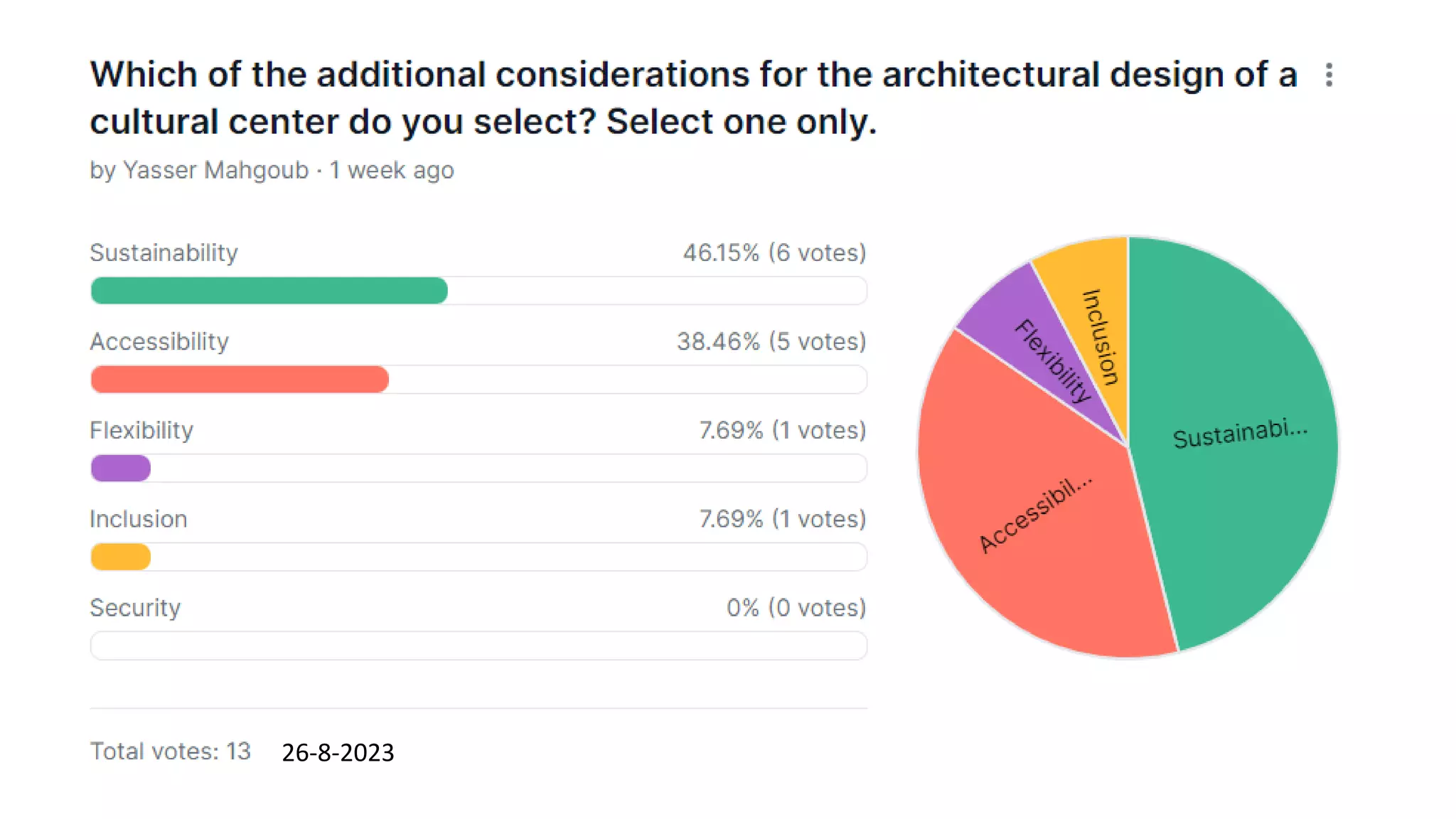Choose the Accessibility option label

click(x=159, y=342)
